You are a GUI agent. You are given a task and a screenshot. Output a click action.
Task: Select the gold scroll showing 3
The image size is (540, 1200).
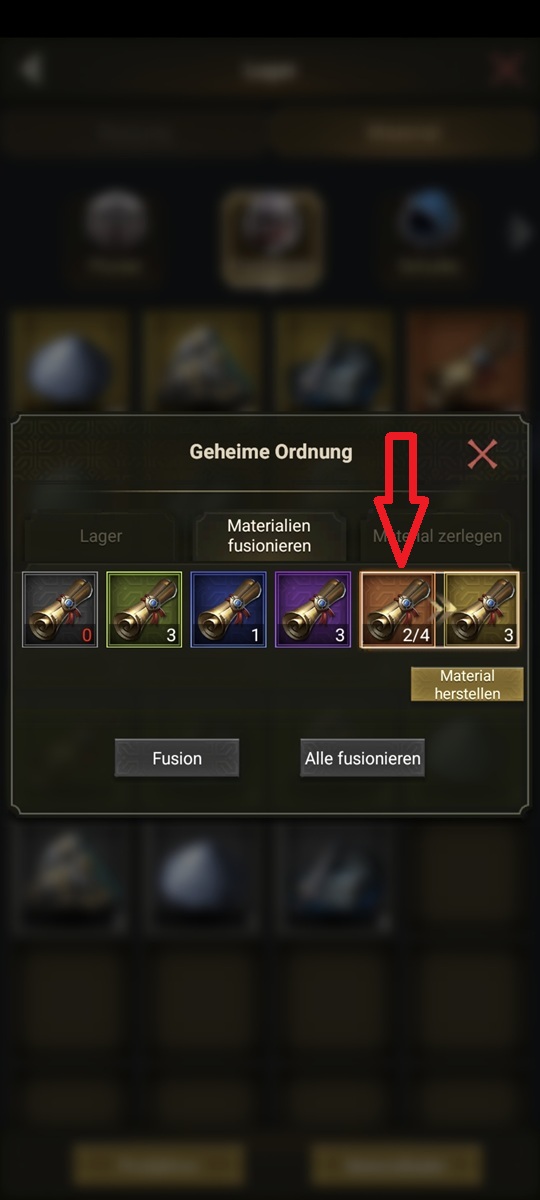pyautogui.click(x=482, y=610)
